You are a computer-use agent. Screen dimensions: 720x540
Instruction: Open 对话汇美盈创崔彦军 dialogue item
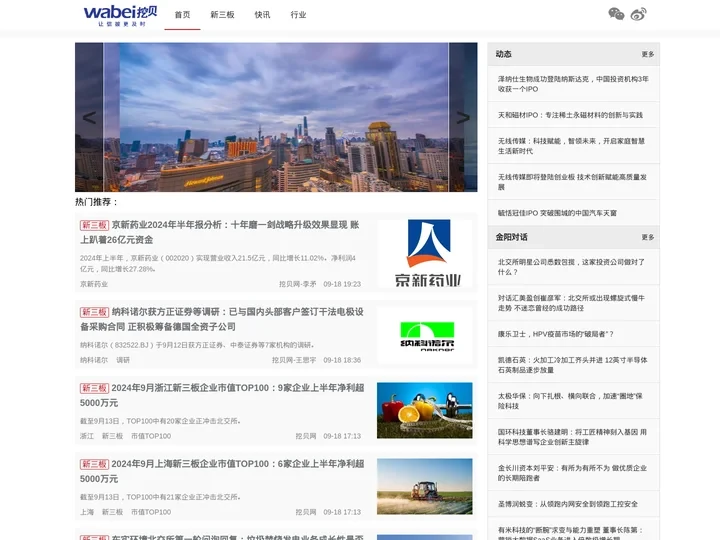click(573, 303)
